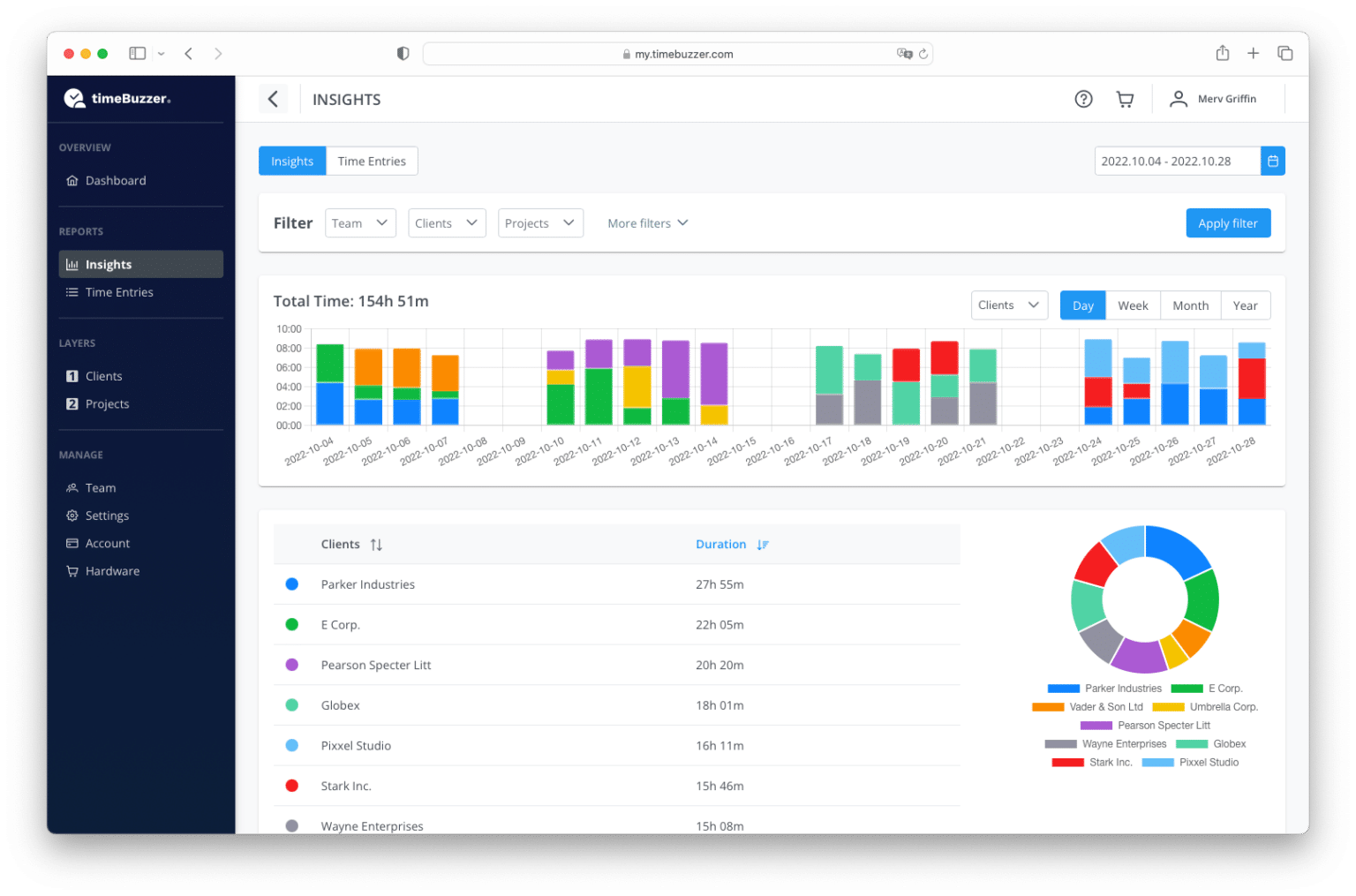
Task: Click the Projects layer icon labeled 2
Action: [x=72, y=403]
